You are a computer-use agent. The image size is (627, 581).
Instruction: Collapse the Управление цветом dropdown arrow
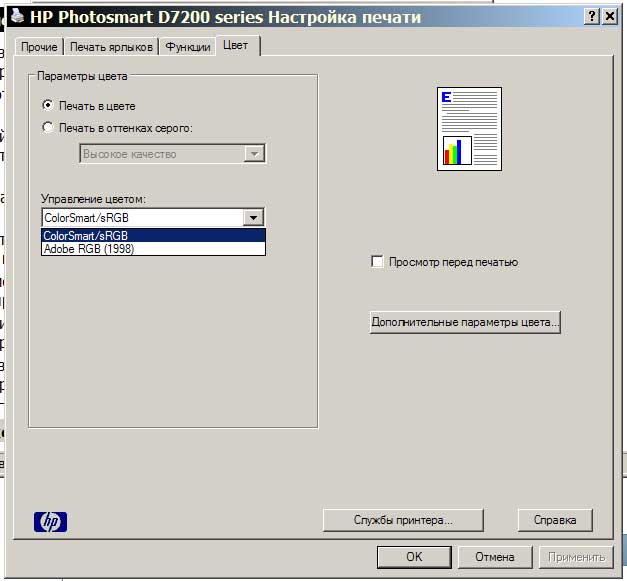254,218
